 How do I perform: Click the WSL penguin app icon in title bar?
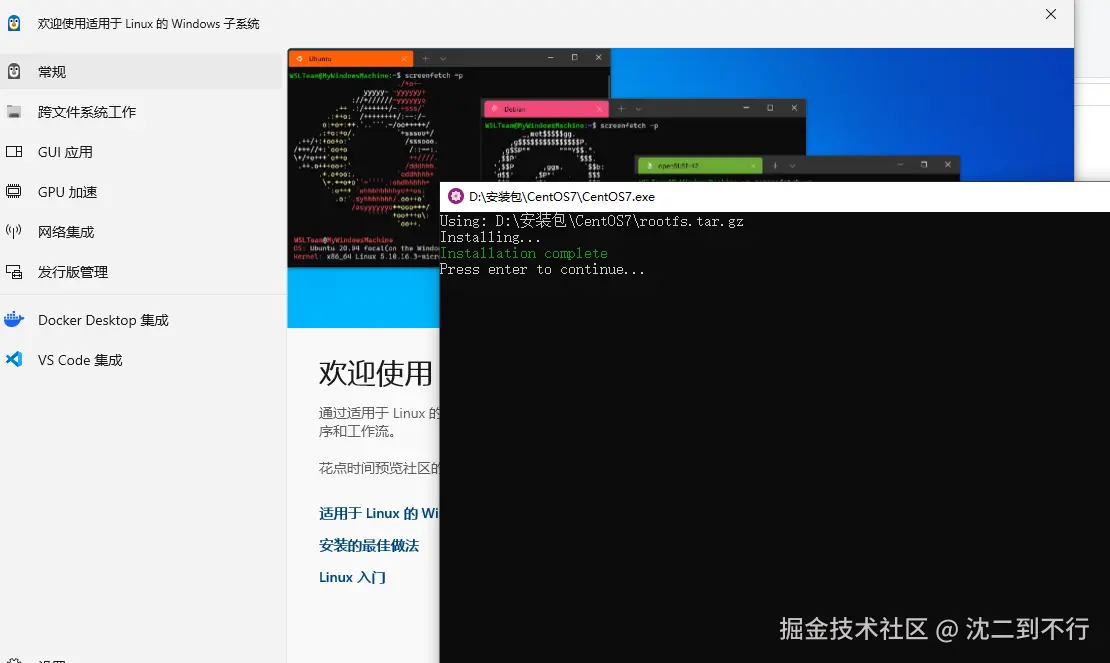pos(13,23)
